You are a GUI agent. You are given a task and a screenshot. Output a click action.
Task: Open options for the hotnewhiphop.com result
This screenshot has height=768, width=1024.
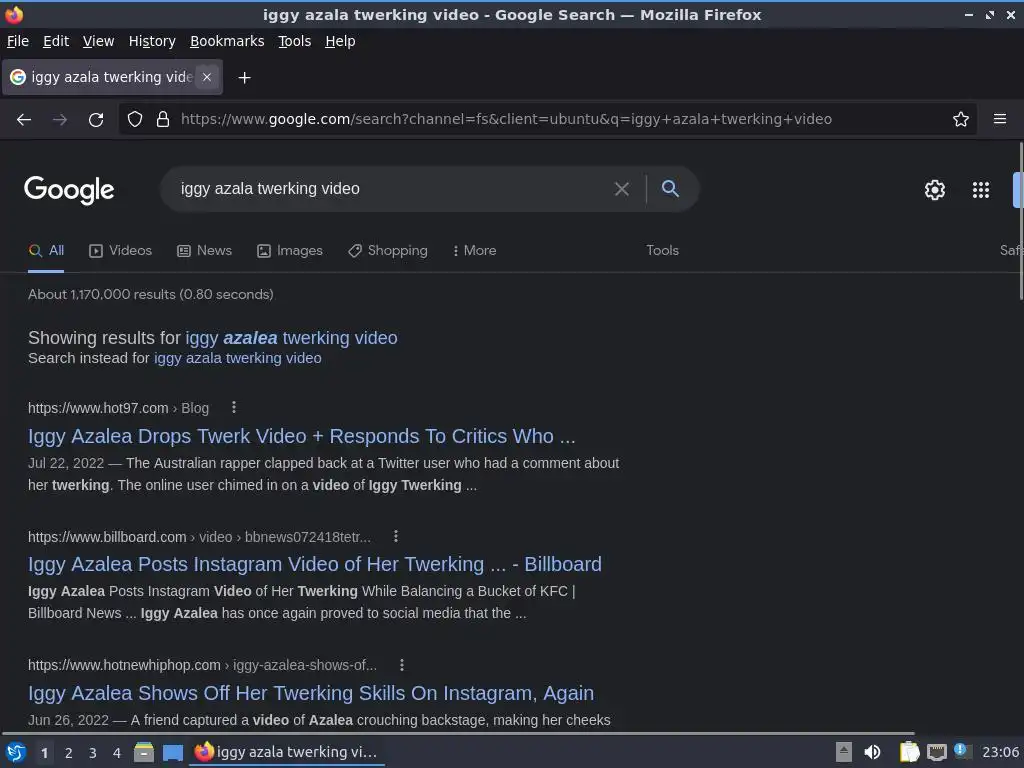click(x=402, y=665)
